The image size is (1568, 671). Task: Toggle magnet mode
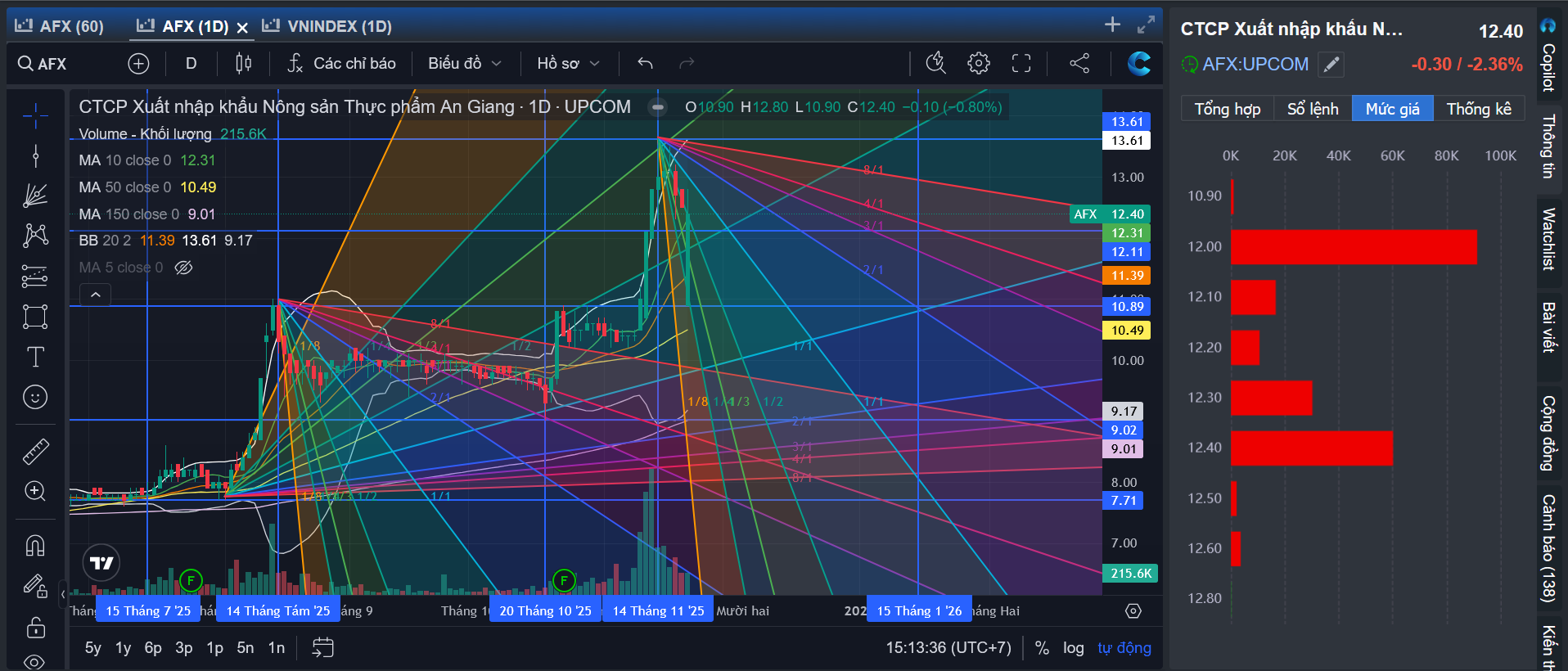click(x=35, y=545)
